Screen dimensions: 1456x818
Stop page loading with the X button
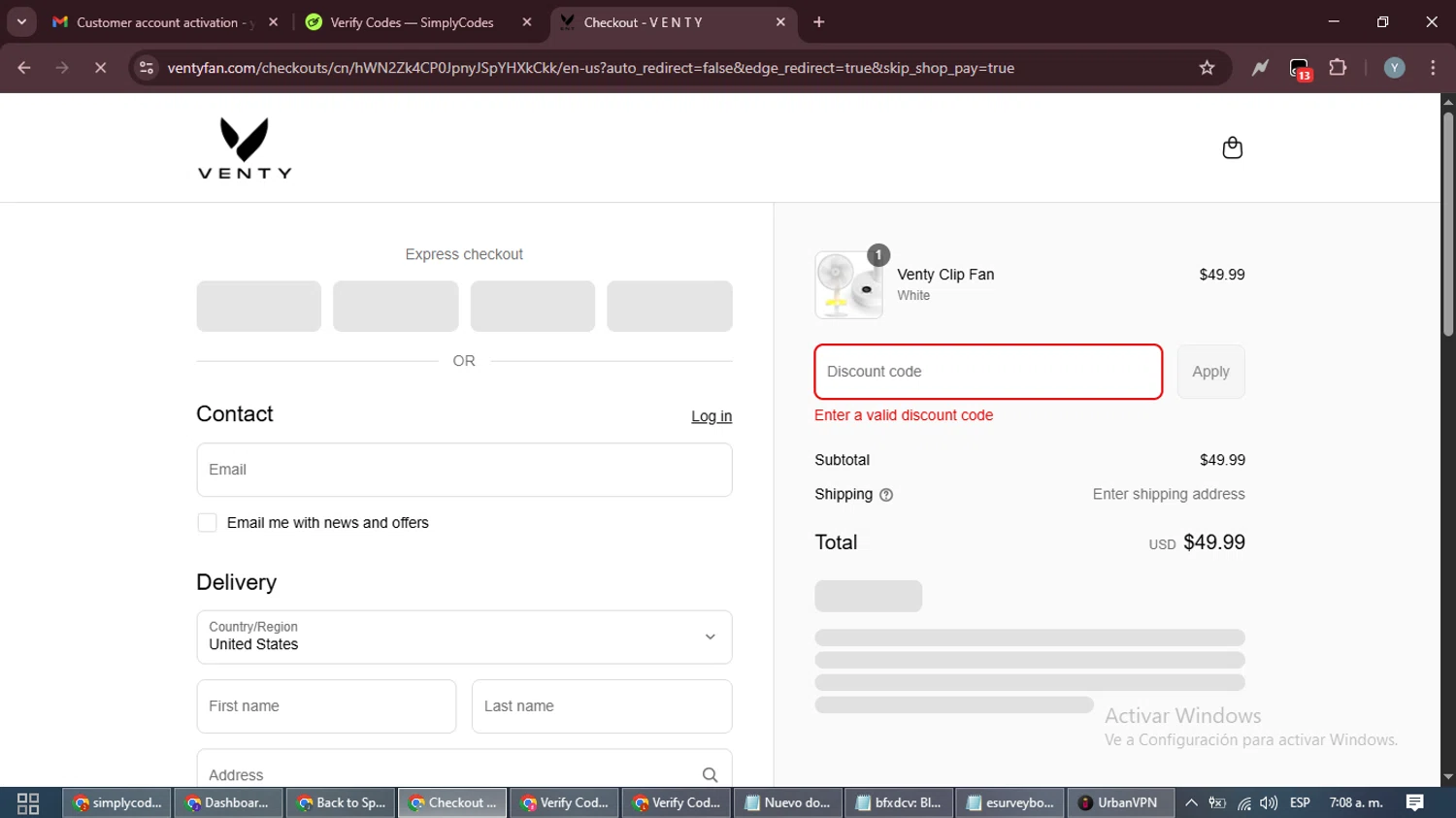(100, 68)
